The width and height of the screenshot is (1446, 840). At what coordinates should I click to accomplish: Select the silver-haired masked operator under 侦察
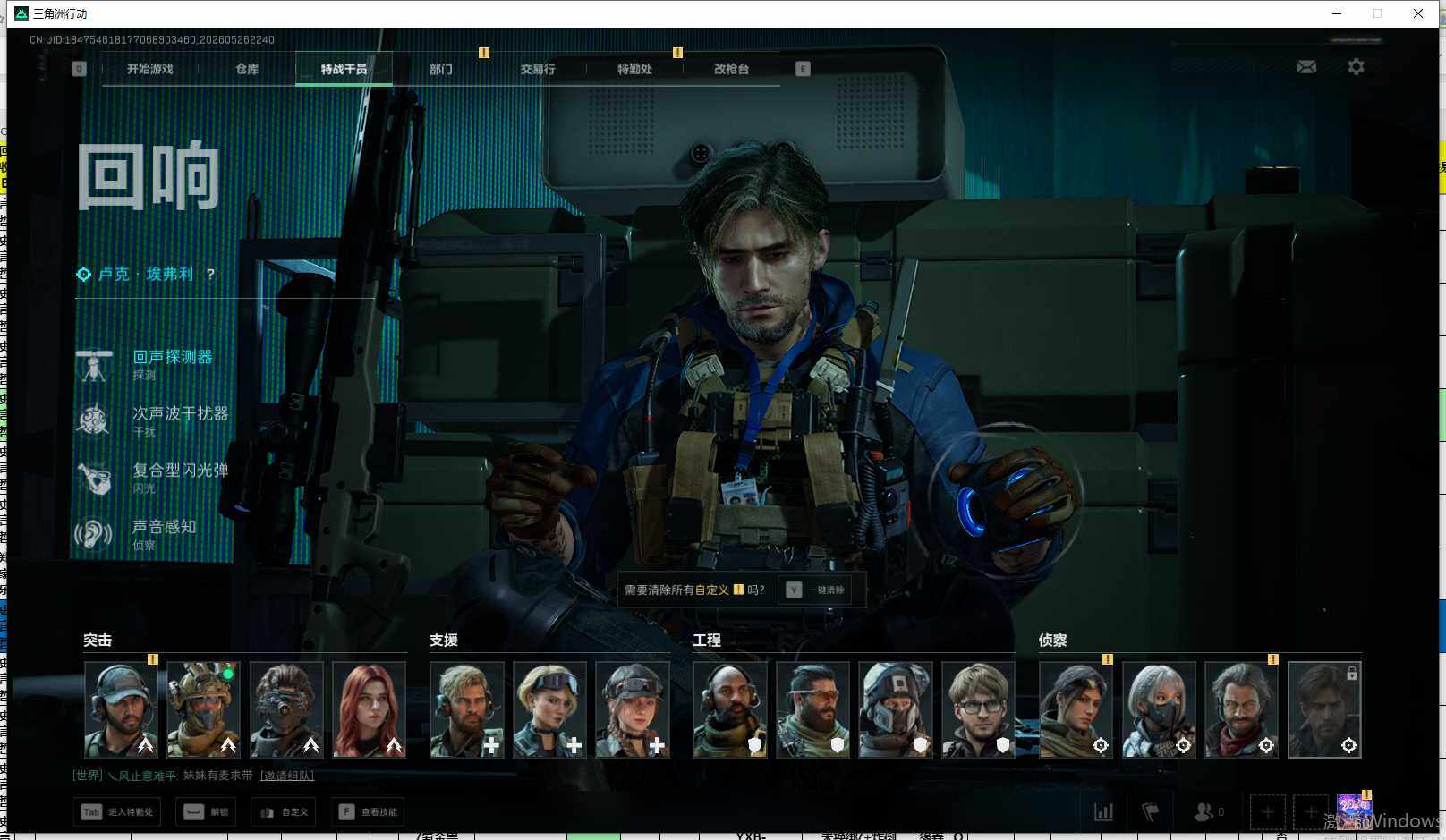pyautogui.click(x=1159, y=710)
